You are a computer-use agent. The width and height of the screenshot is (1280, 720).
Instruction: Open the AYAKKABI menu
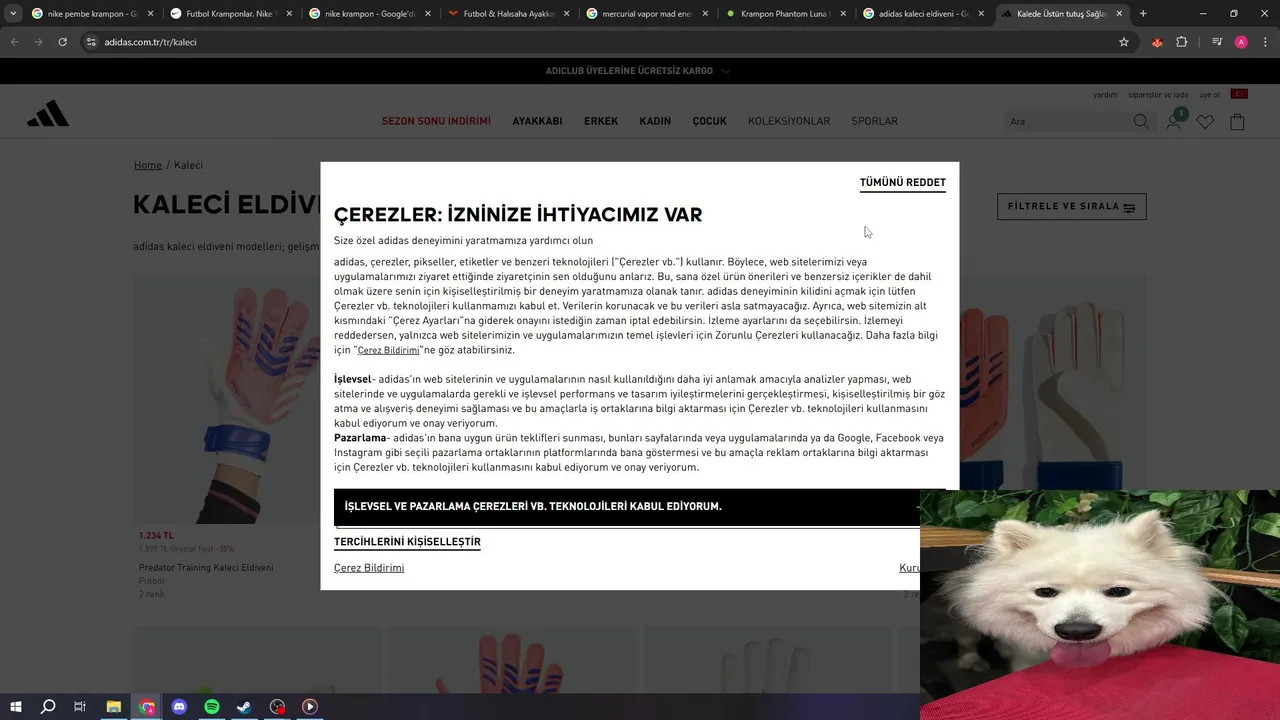click(x=537, y=121)
